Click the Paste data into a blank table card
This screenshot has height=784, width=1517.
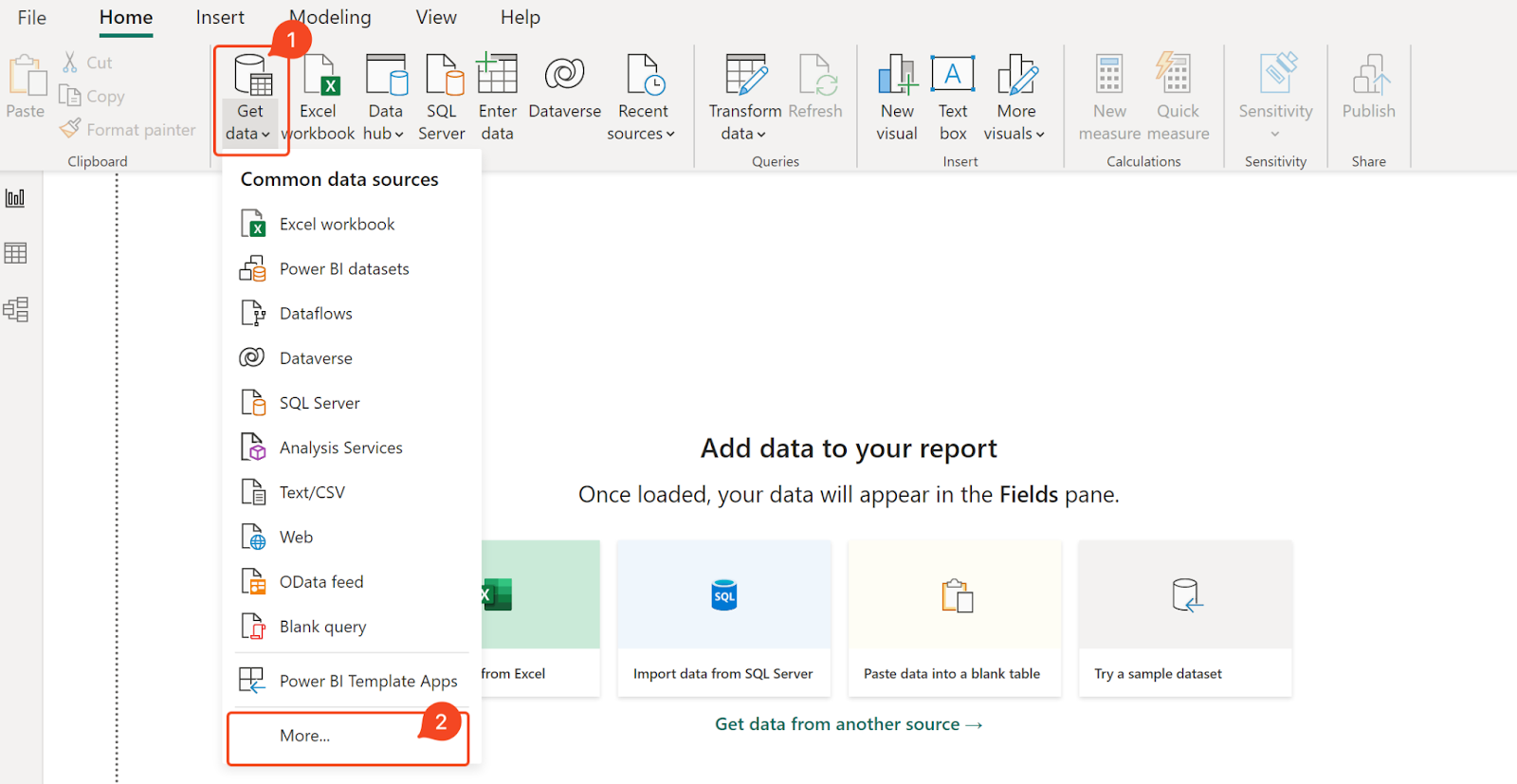954,618
